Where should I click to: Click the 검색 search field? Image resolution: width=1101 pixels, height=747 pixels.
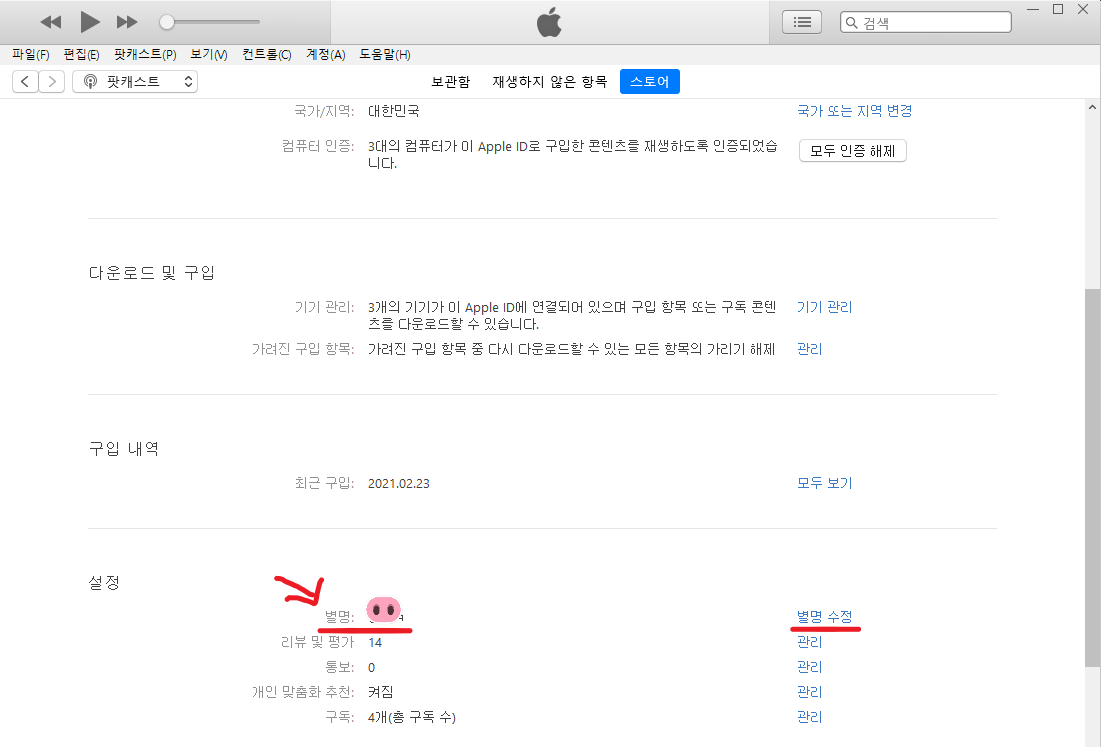[925, 22]
